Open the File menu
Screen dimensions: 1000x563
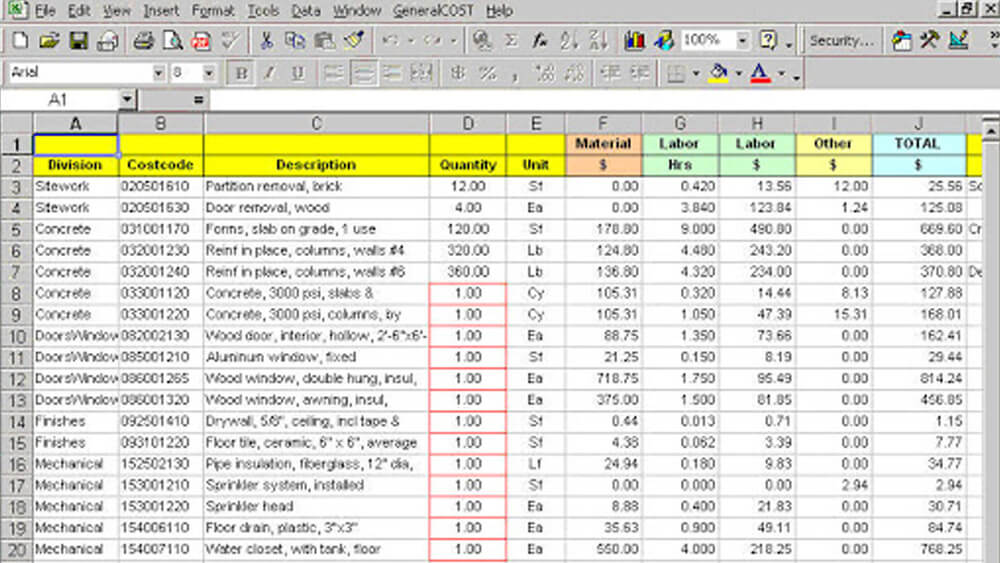[45, 11]
